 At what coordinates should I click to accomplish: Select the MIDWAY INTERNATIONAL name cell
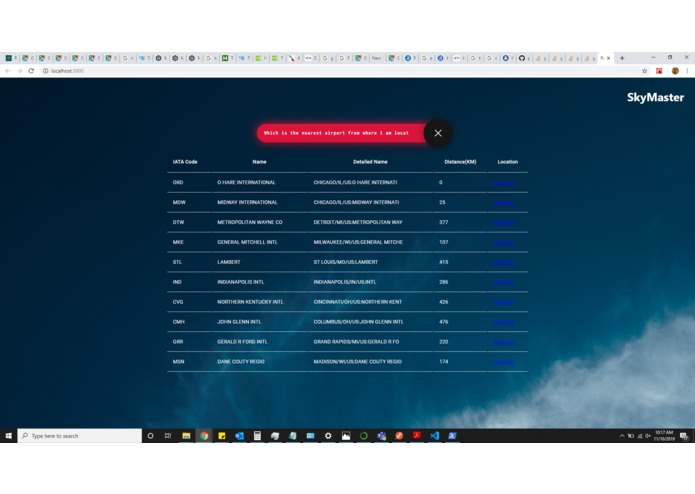(247, 202)
